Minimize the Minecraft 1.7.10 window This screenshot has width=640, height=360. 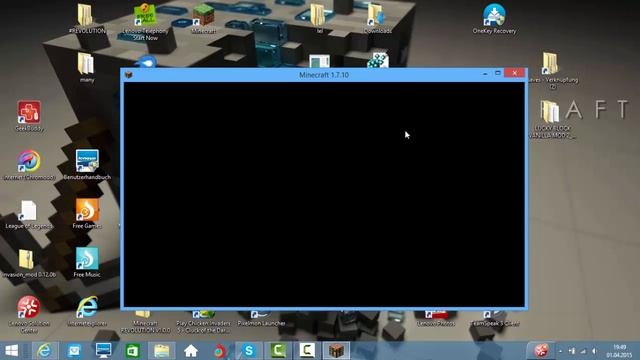click(484, 74)
